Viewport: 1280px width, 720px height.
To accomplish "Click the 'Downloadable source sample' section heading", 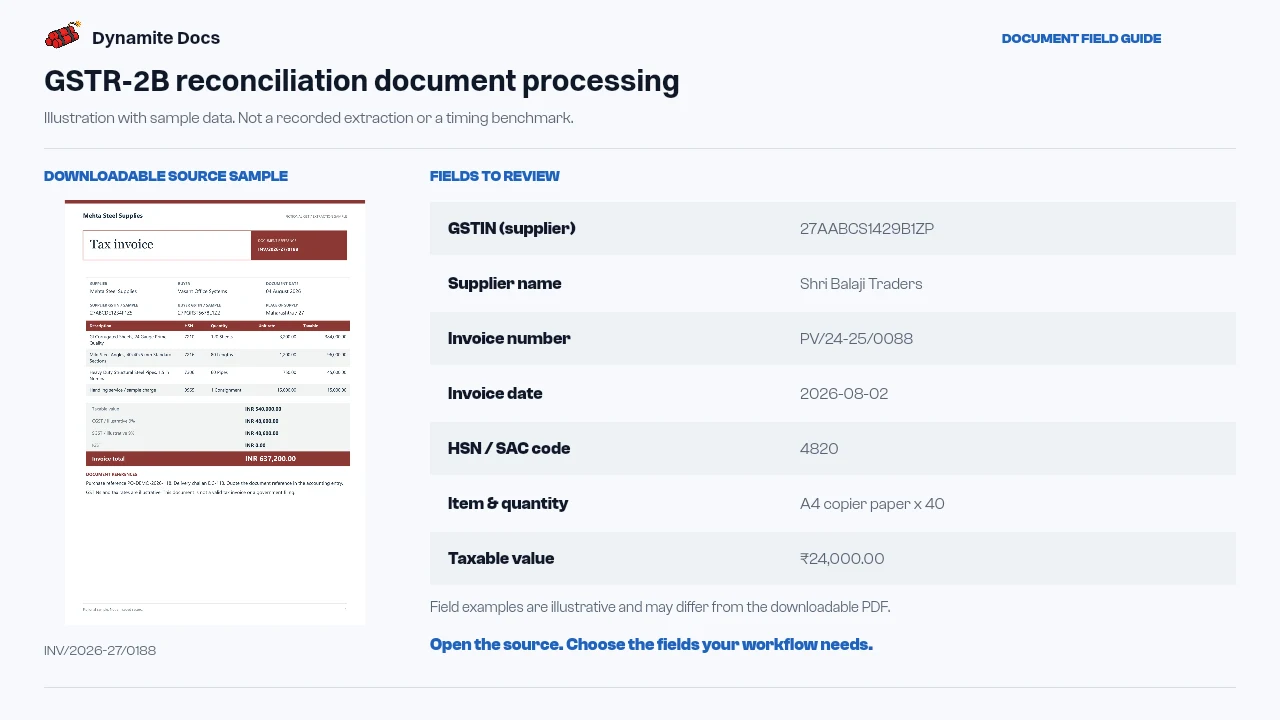I will (x=166, y=176).
